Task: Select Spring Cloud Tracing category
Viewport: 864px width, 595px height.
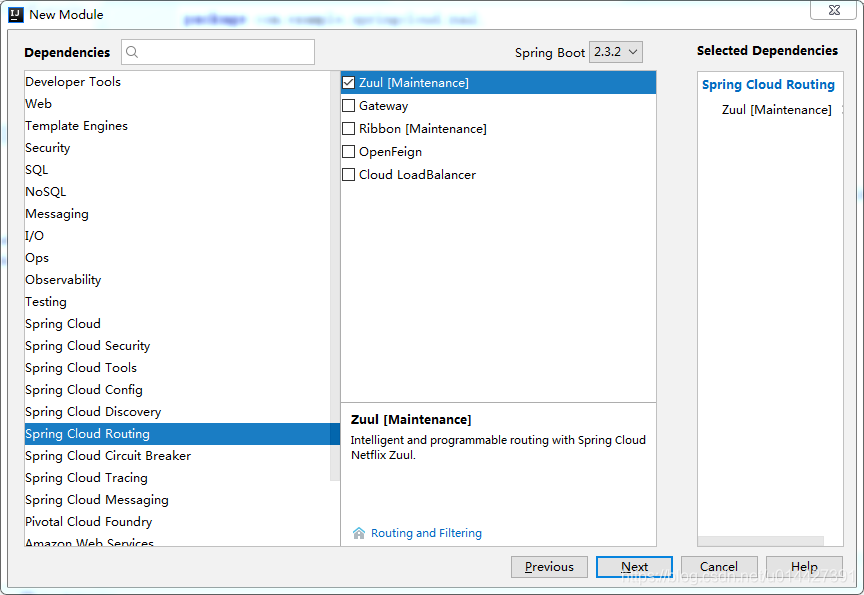Action: [x=177, y=478]
